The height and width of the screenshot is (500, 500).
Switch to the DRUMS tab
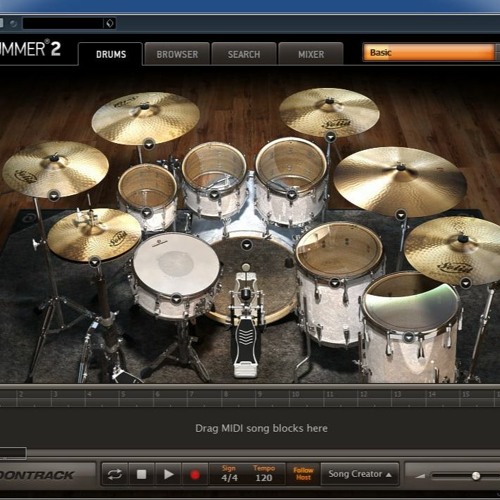point(111,54)
